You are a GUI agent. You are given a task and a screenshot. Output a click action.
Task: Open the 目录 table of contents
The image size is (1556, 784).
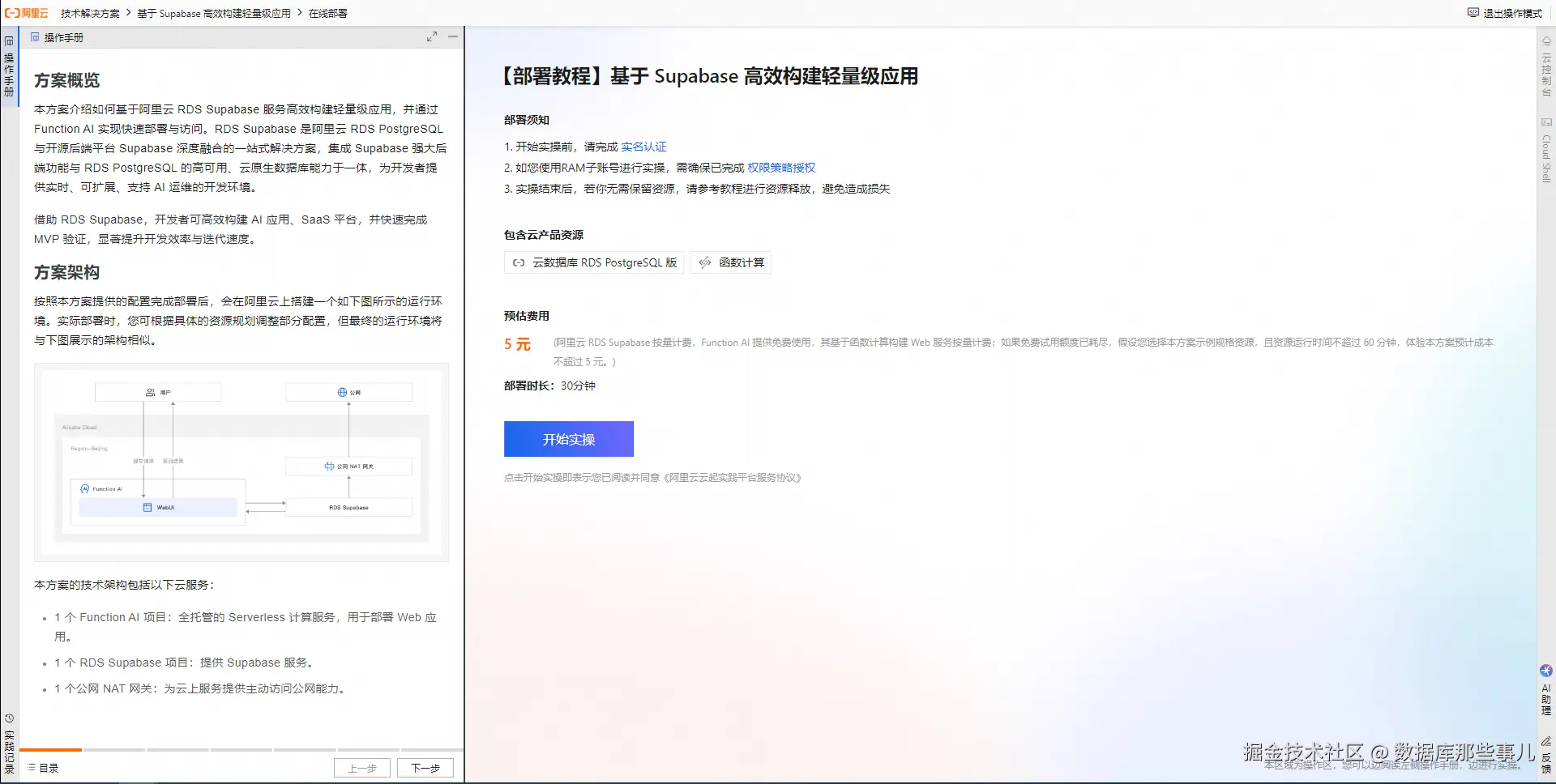coord(43,768)
